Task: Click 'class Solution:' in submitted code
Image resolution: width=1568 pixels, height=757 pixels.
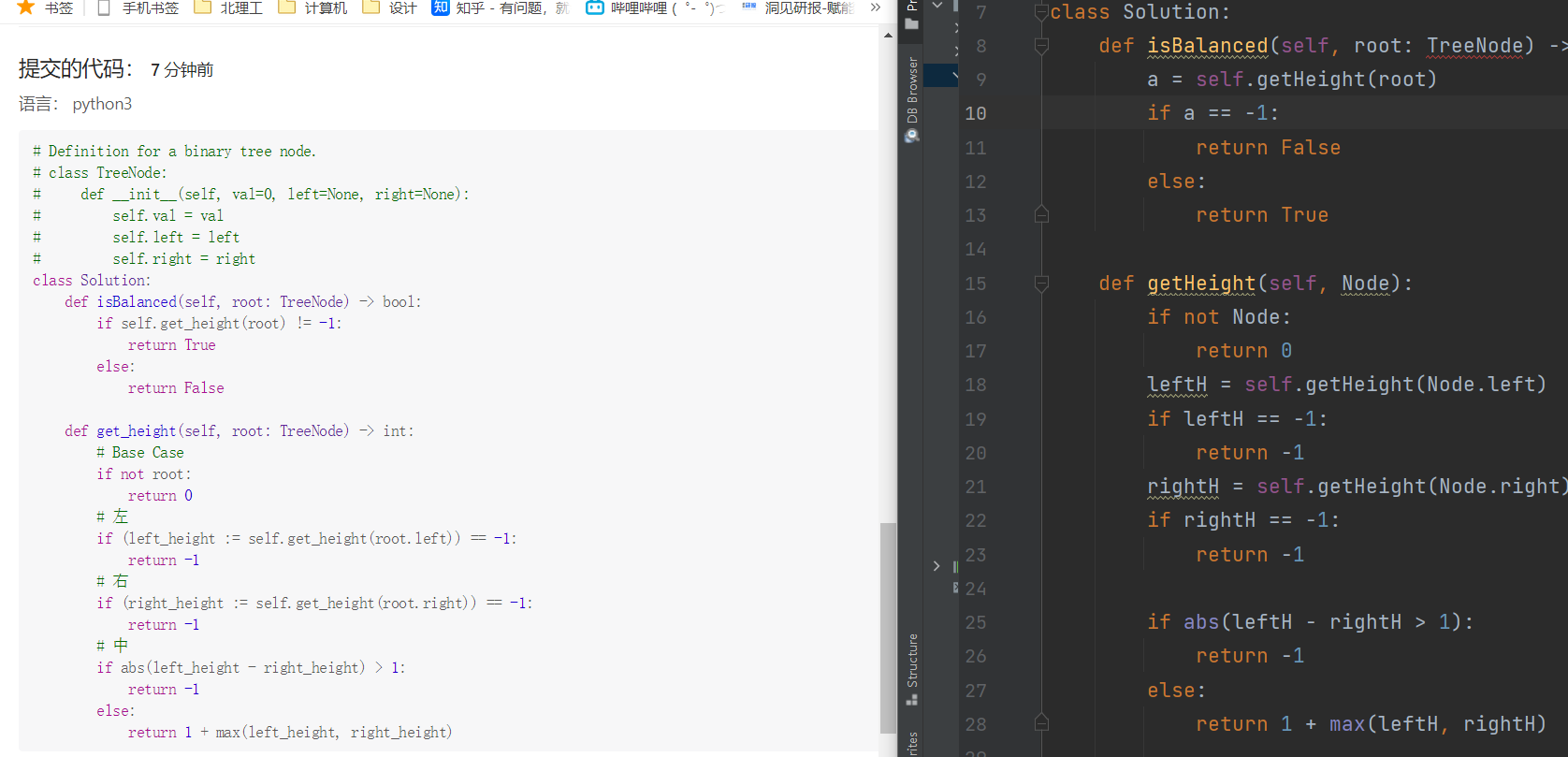Action: point(91,281)
